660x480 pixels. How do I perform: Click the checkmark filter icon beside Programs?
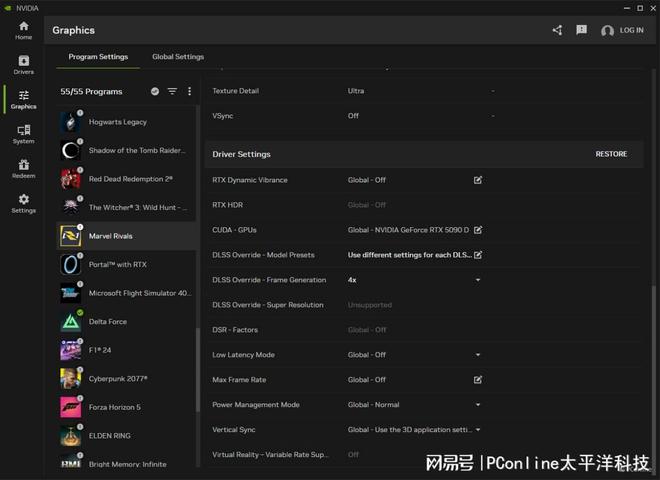point(155,91)
